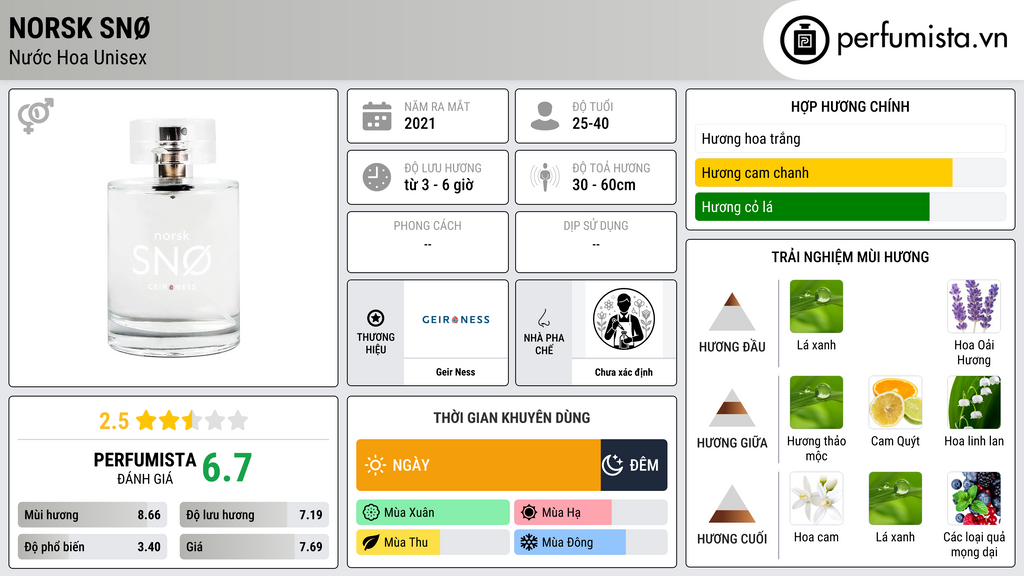Click the Trải nghiệm mùi hương heading
1024x576 pixels.
(850, 257)
